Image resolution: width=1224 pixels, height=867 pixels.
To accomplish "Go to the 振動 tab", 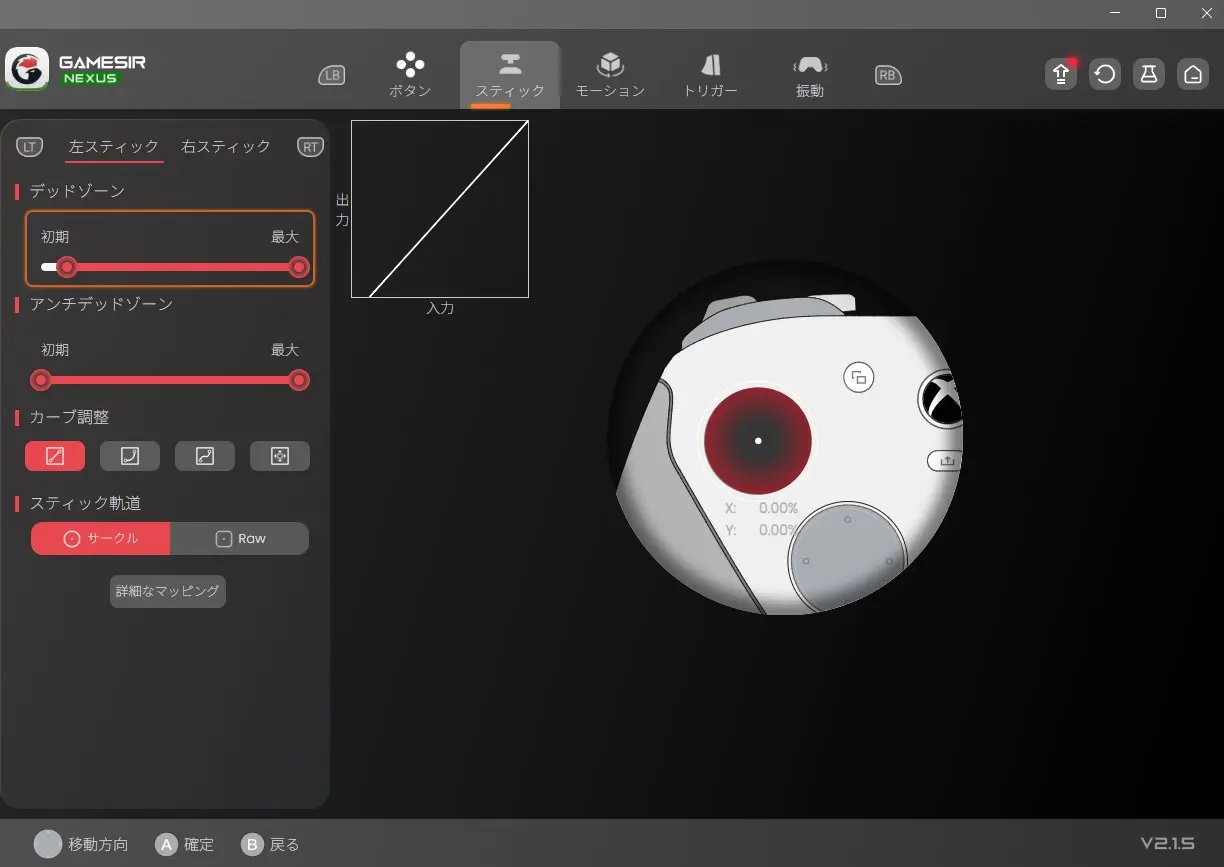I will (x=809, y=76).
